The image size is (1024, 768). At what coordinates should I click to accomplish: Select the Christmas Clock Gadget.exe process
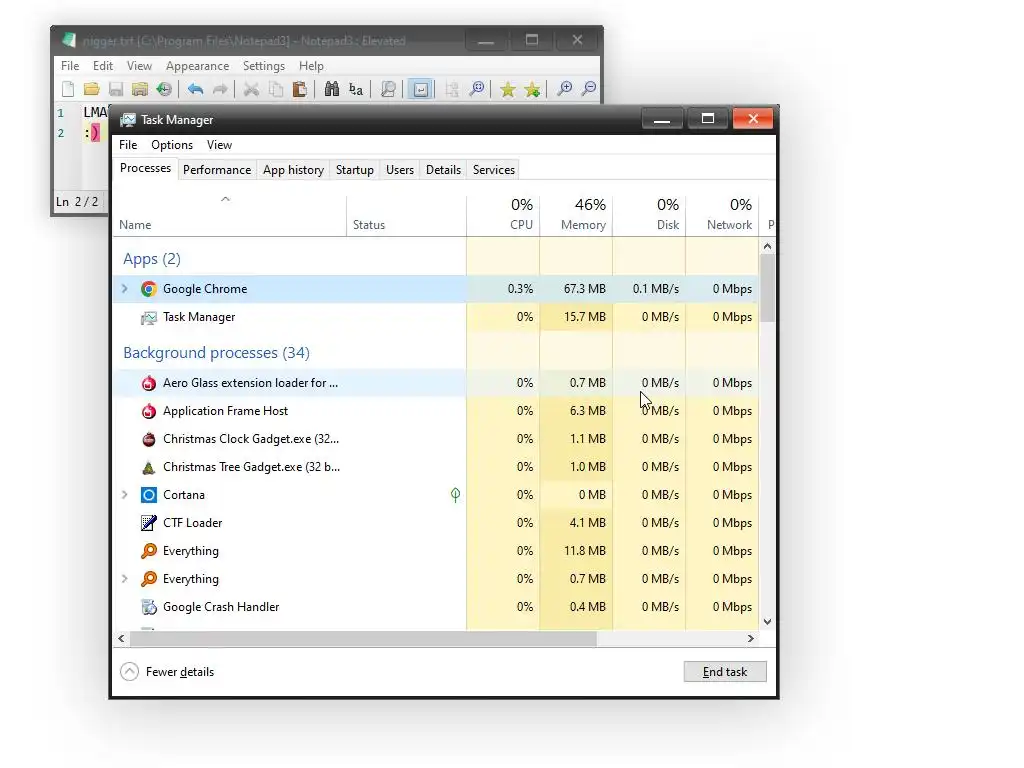[x=436, y=439]
